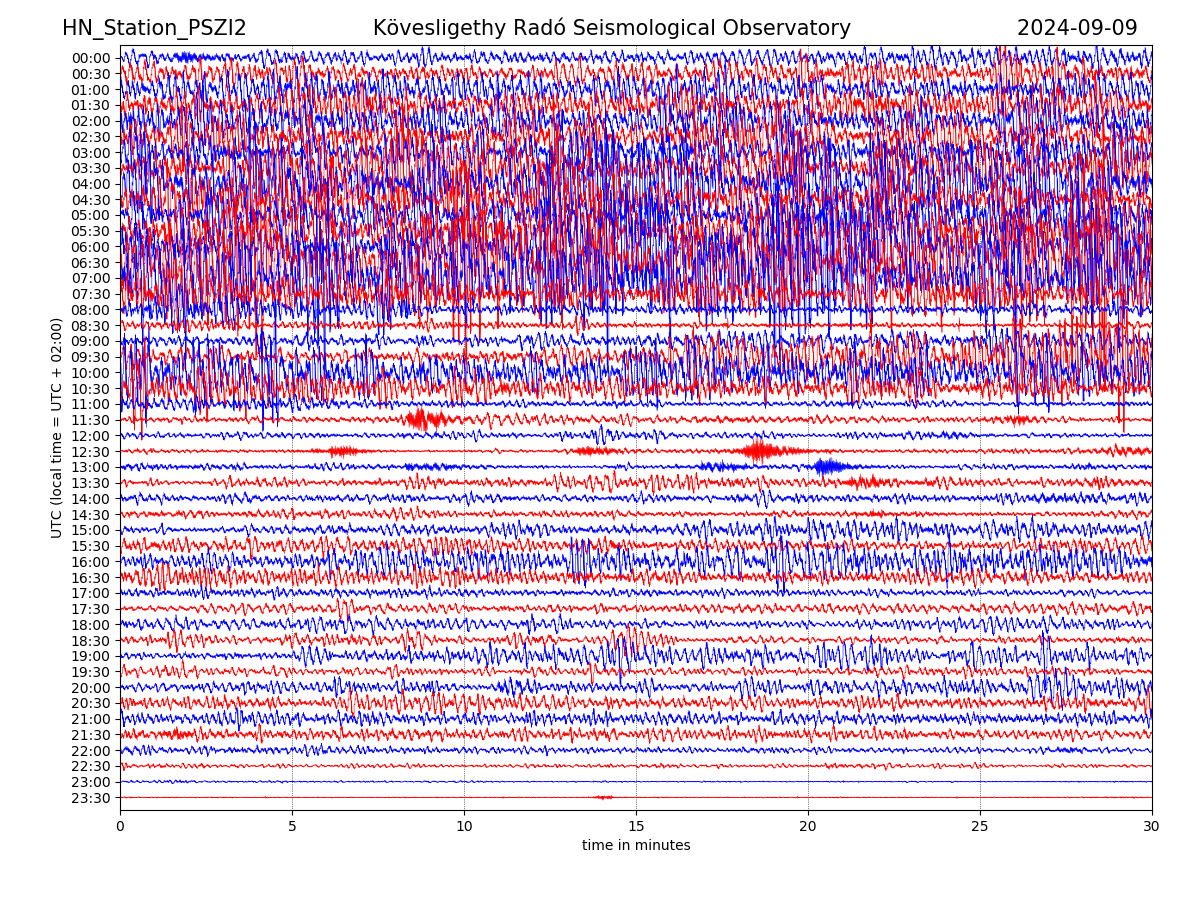Select the 12:30 row label
1200x900 pixels.
[90, 452]
